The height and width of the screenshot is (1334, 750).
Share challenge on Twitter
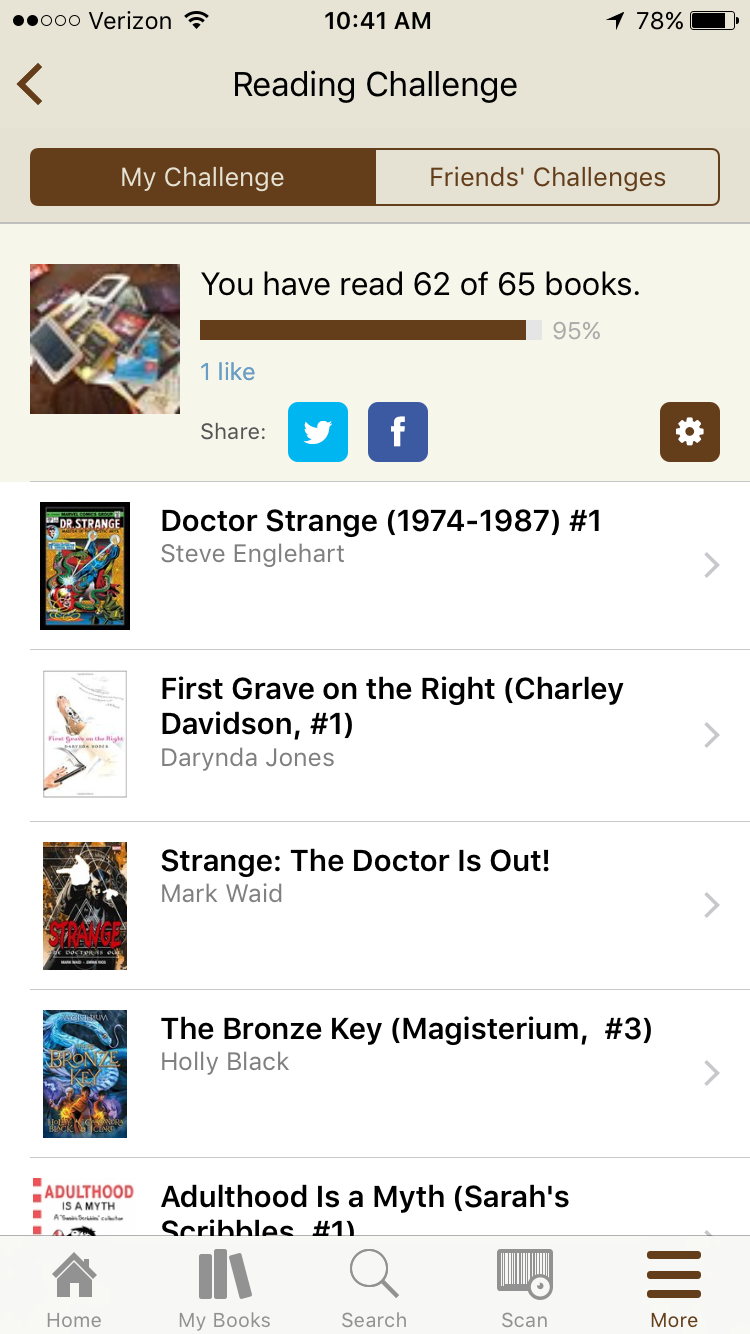[318, 432]
